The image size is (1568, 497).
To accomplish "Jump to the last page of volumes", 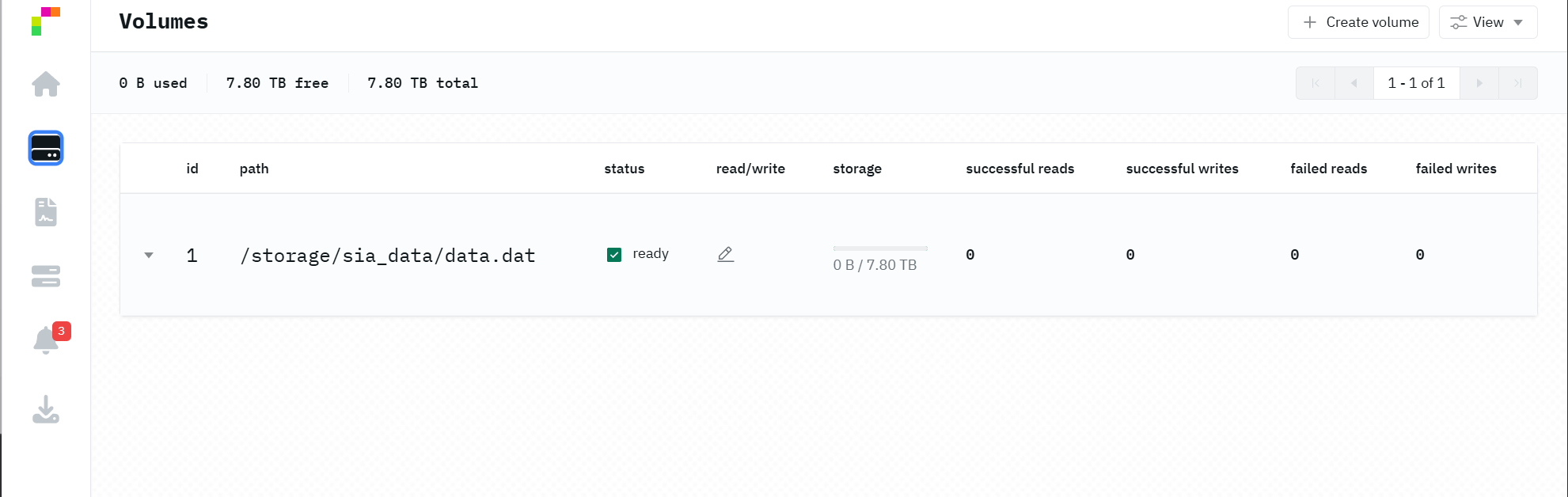I will 1517,83.
